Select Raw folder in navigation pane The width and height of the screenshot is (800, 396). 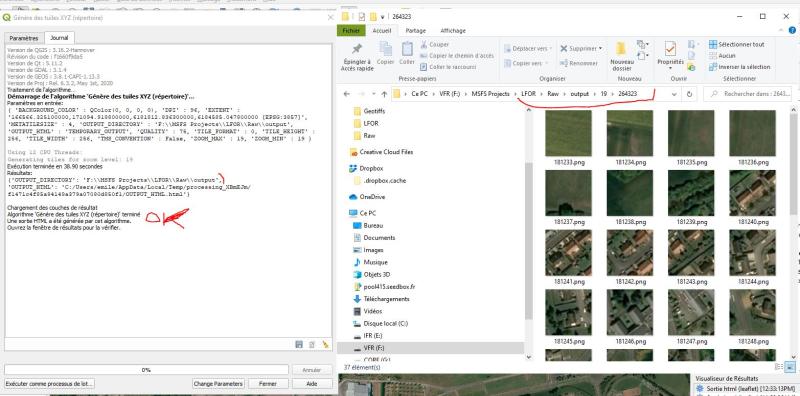pos(364,136)
